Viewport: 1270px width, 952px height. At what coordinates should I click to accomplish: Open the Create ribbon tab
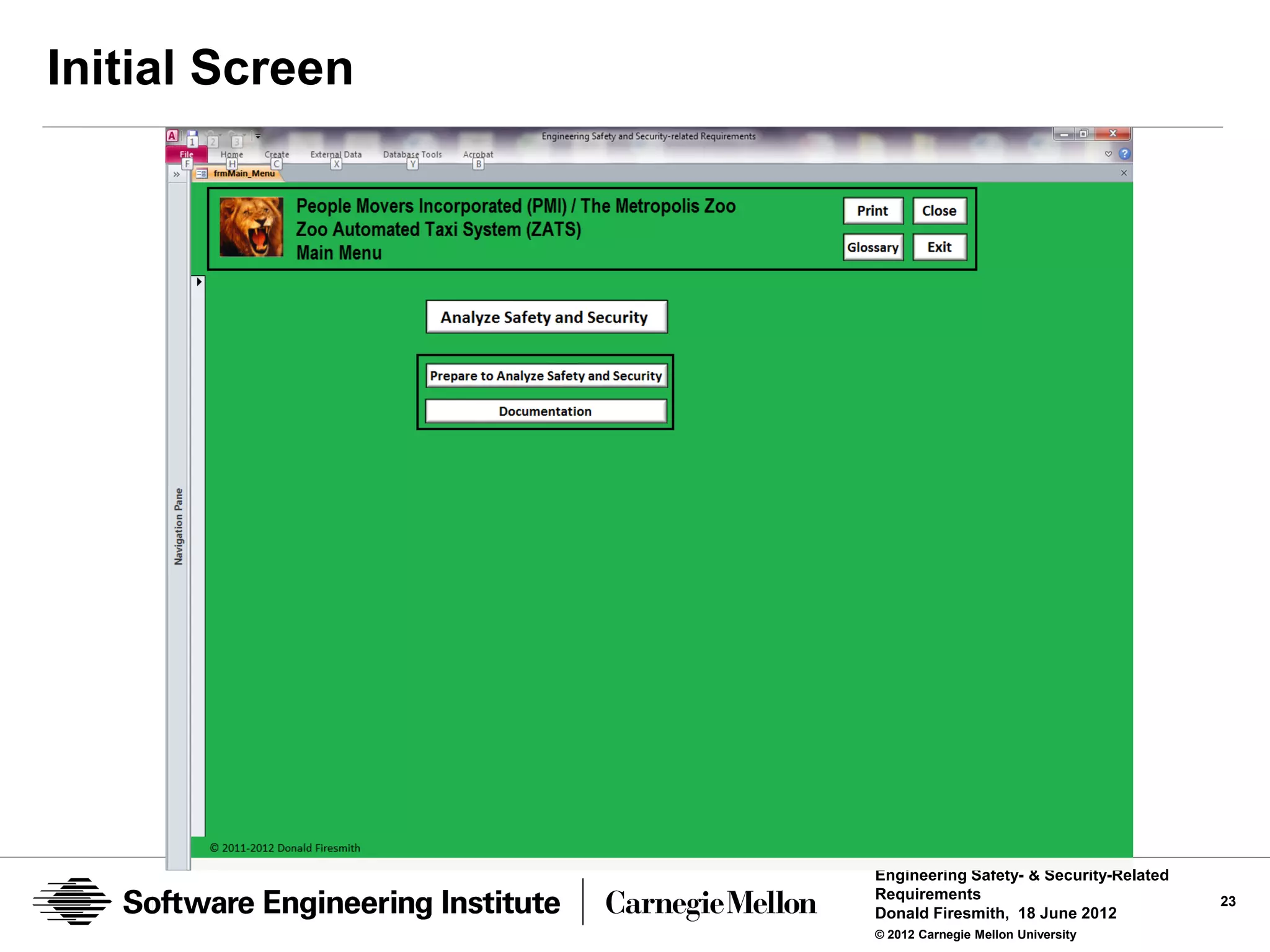[x=277, y=154]
